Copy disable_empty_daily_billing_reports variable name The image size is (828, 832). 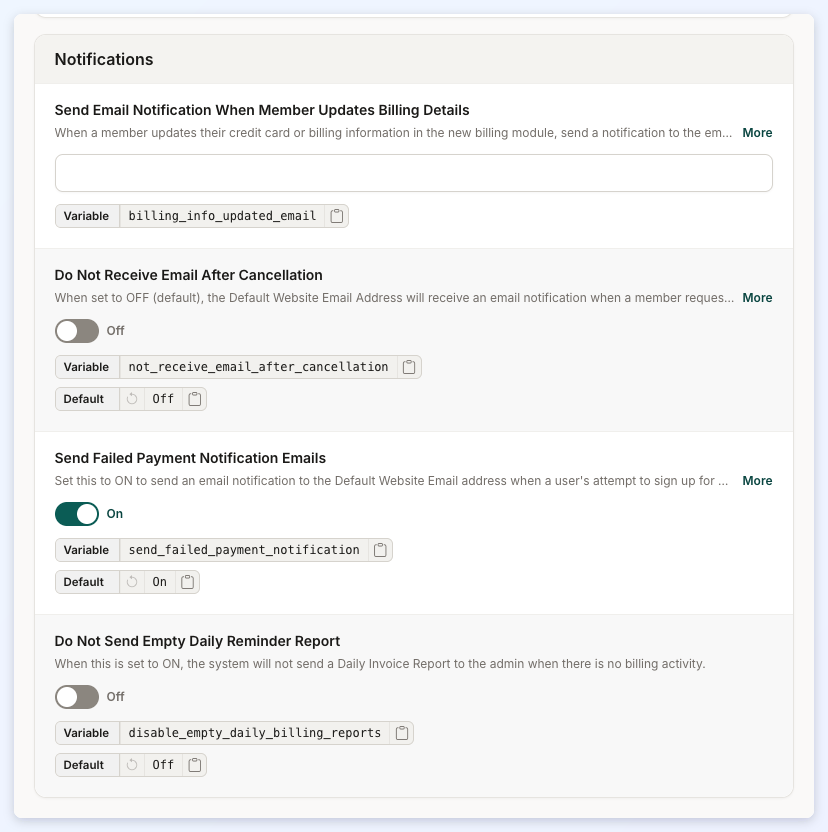click(402, 733)
